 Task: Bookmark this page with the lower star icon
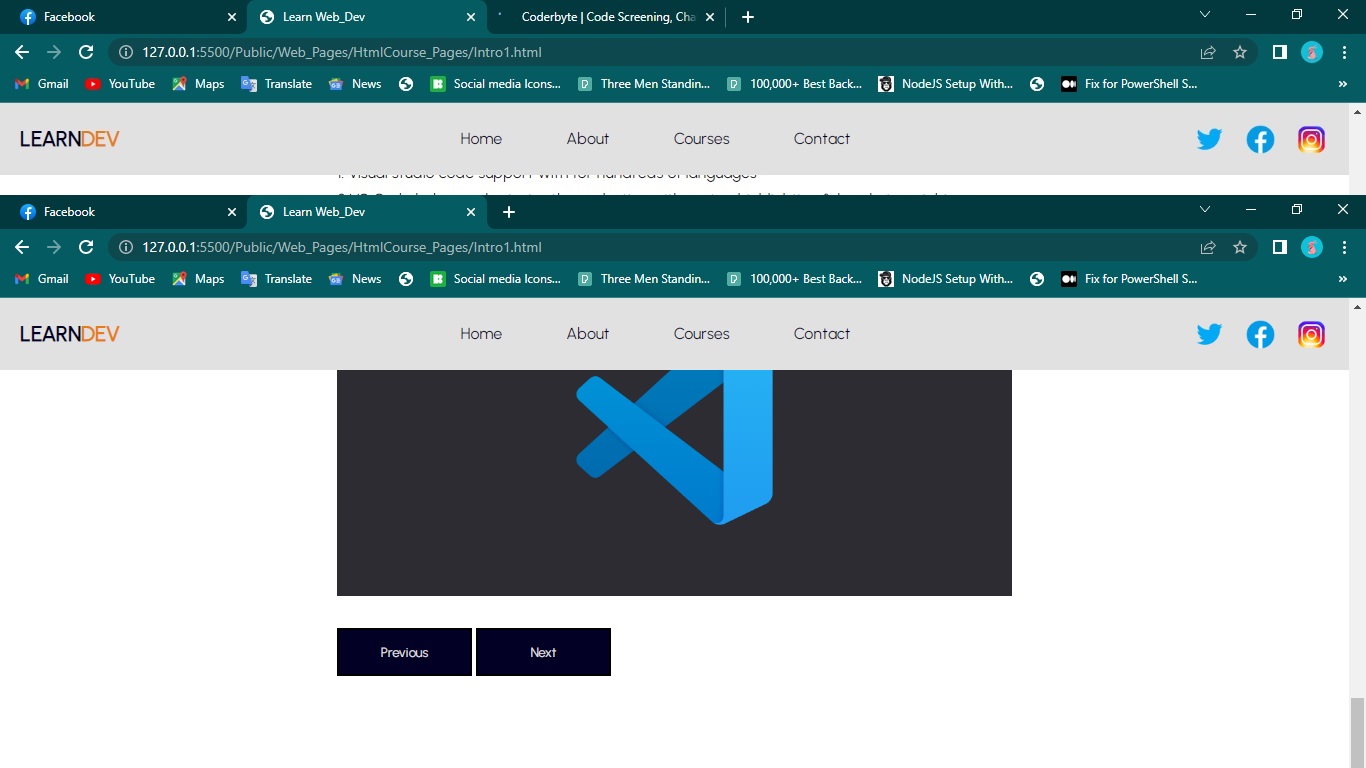pos(1240,247)
